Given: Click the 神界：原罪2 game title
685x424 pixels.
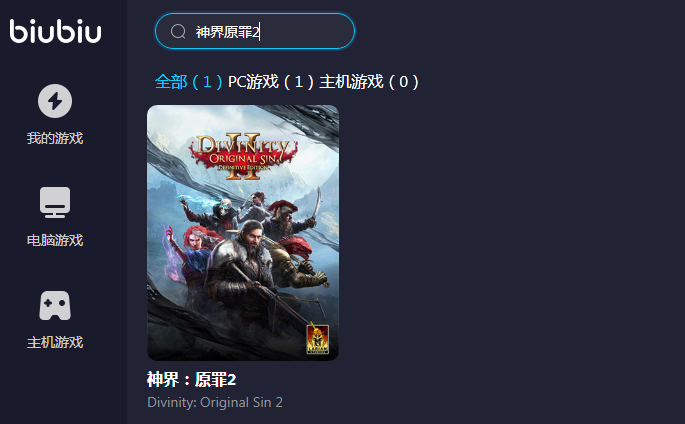Looking at the screenshot, I should point(192,379).
